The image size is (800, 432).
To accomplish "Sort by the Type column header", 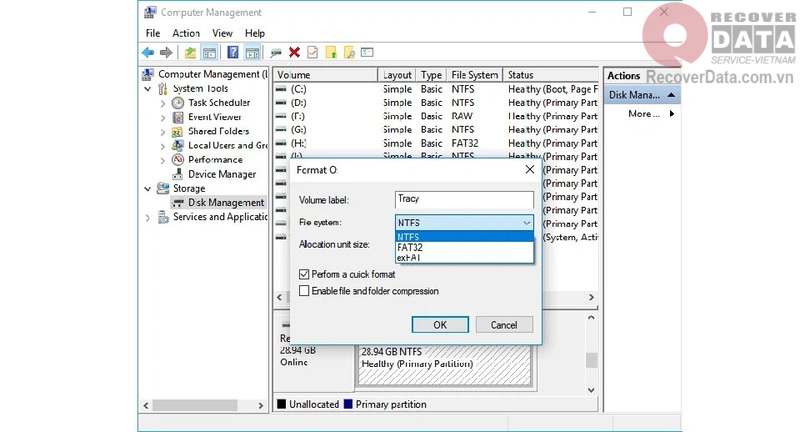I will pyautogui.click(x=431, y=75).
